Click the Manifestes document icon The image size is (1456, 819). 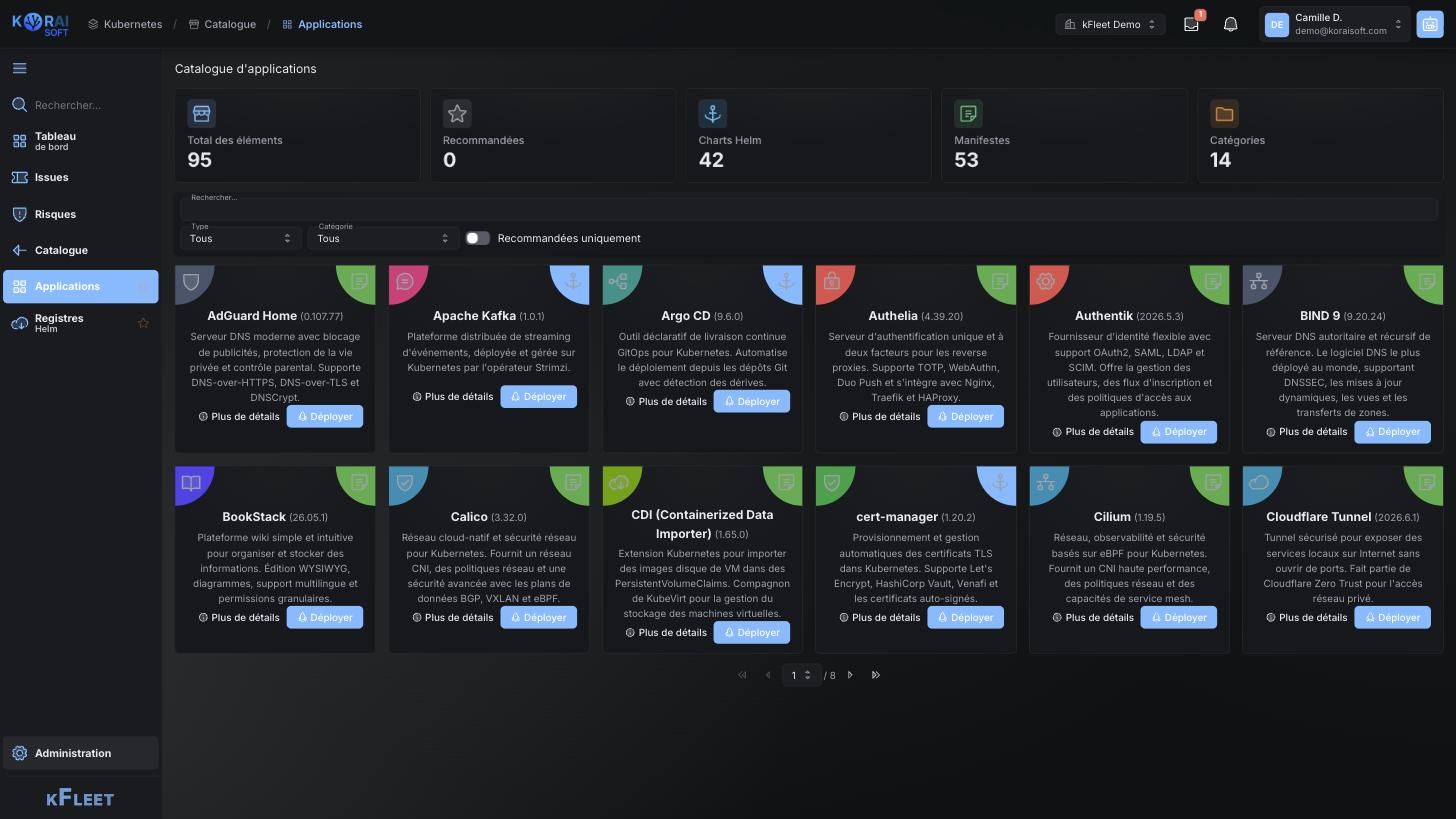(x=968, y=113)
